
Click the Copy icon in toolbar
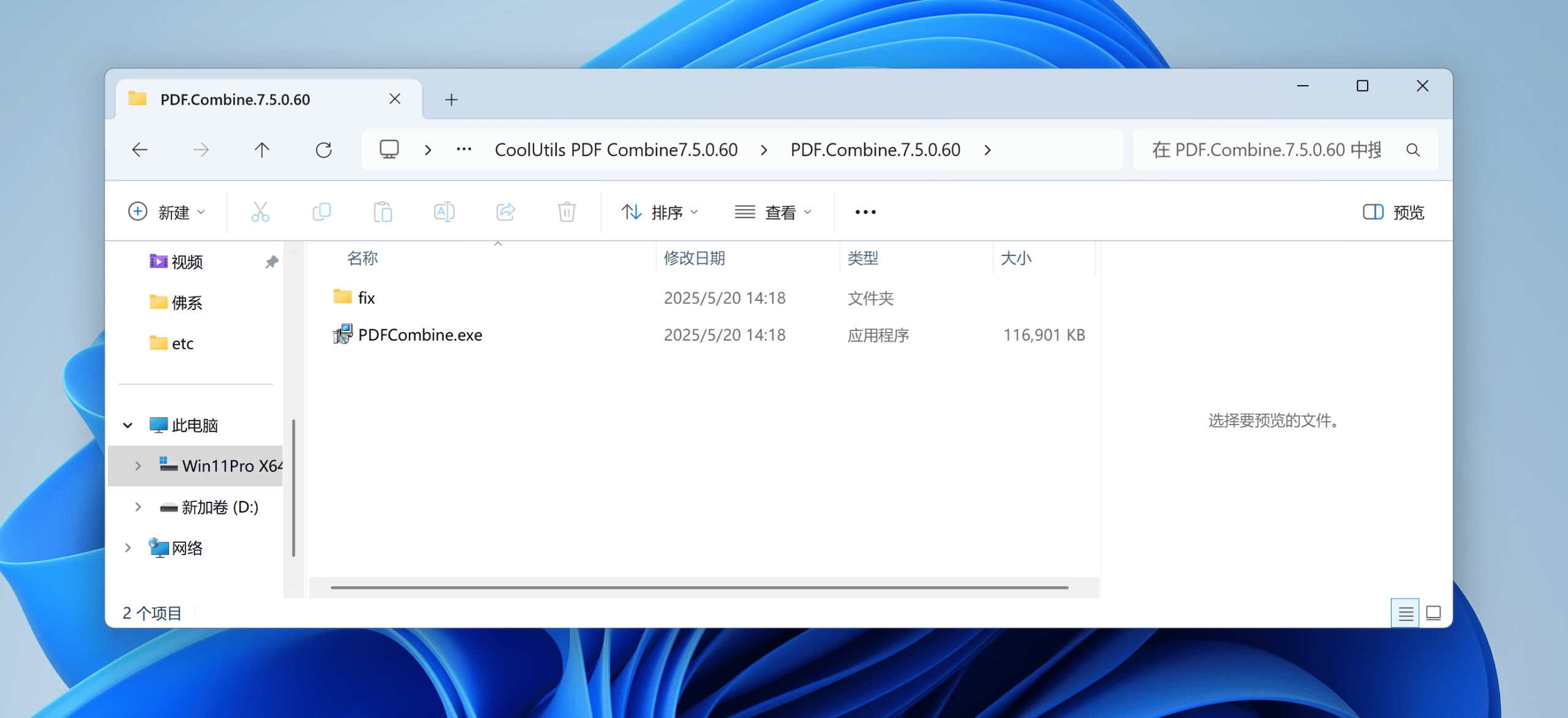(322, 212)
